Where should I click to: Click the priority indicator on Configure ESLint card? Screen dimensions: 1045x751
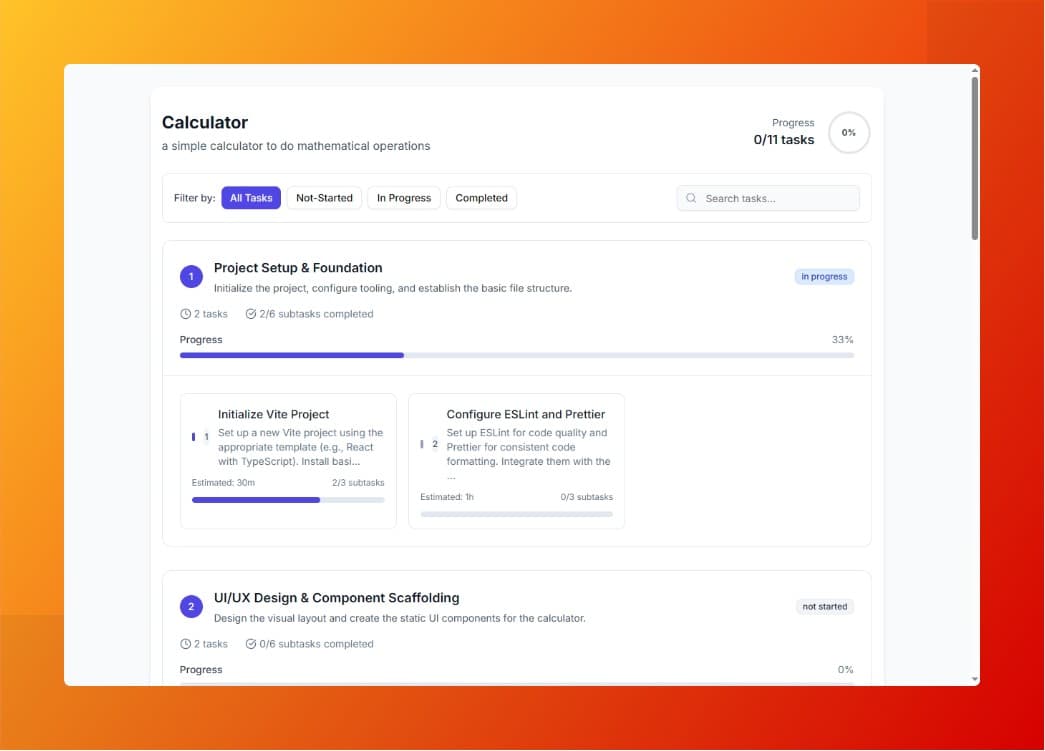pyautogui.click(x=423, y=443)
